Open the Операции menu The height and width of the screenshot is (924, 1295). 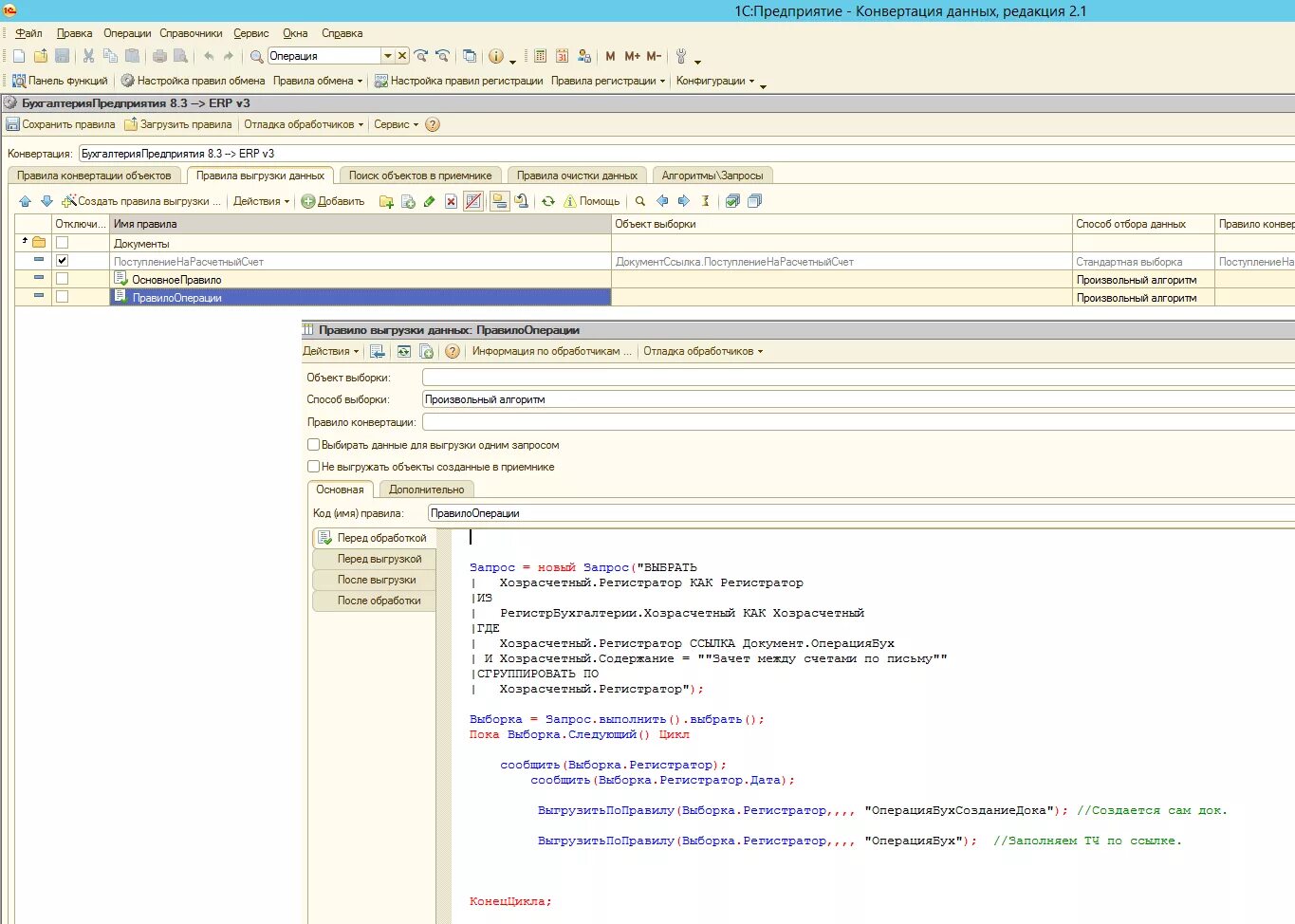click(127, 33)
